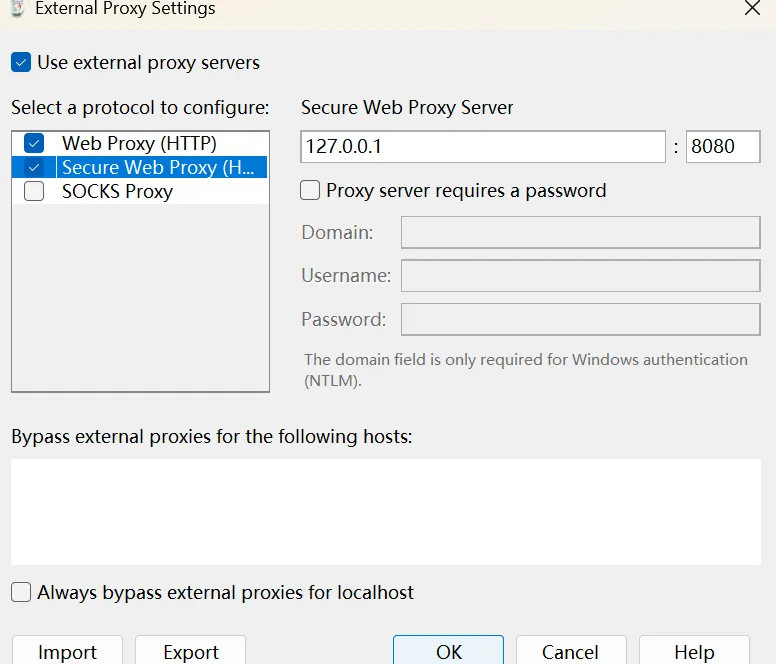Uncheck the Web Proxy (HTTP) checkbox

(34, 143)
